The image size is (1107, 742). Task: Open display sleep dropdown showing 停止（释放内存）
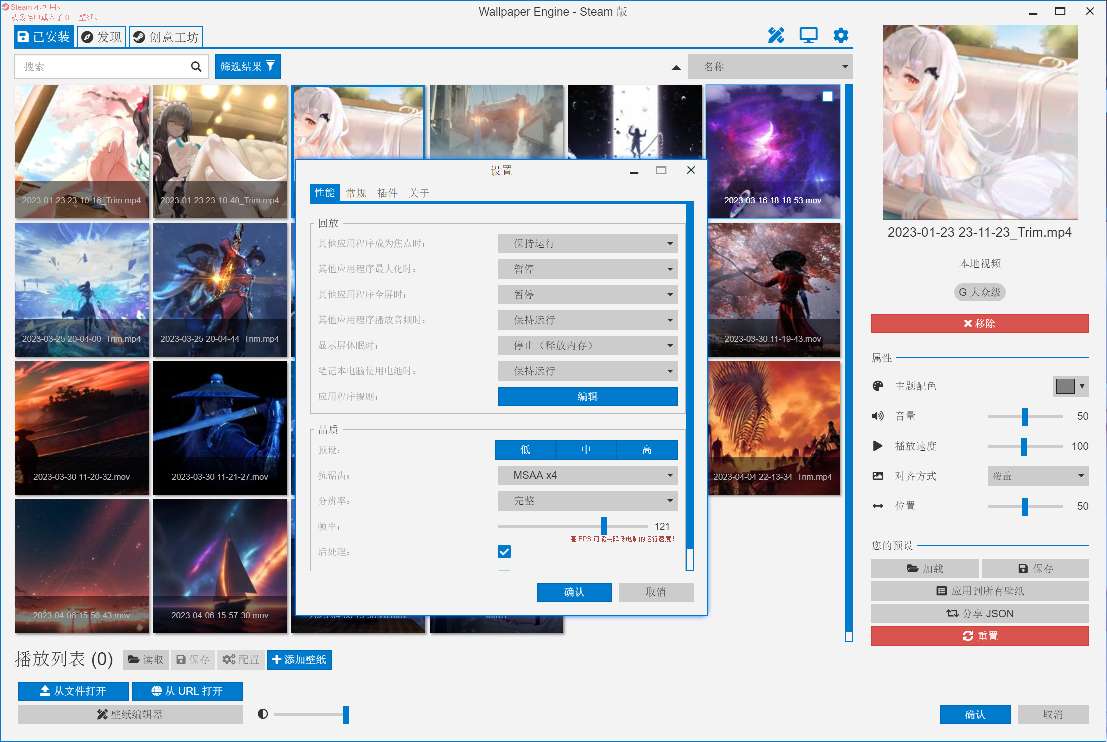pos(587,345)
